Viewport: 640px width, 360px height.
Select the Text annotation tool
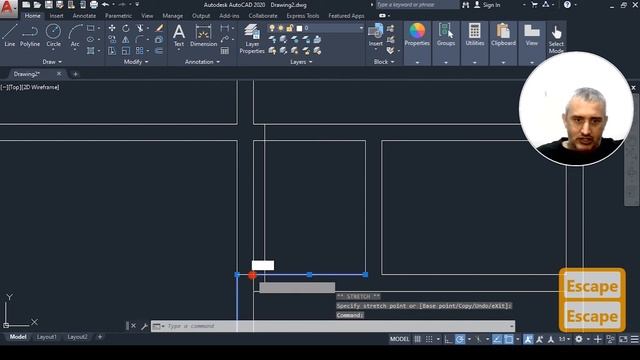[x=179, y=36]
